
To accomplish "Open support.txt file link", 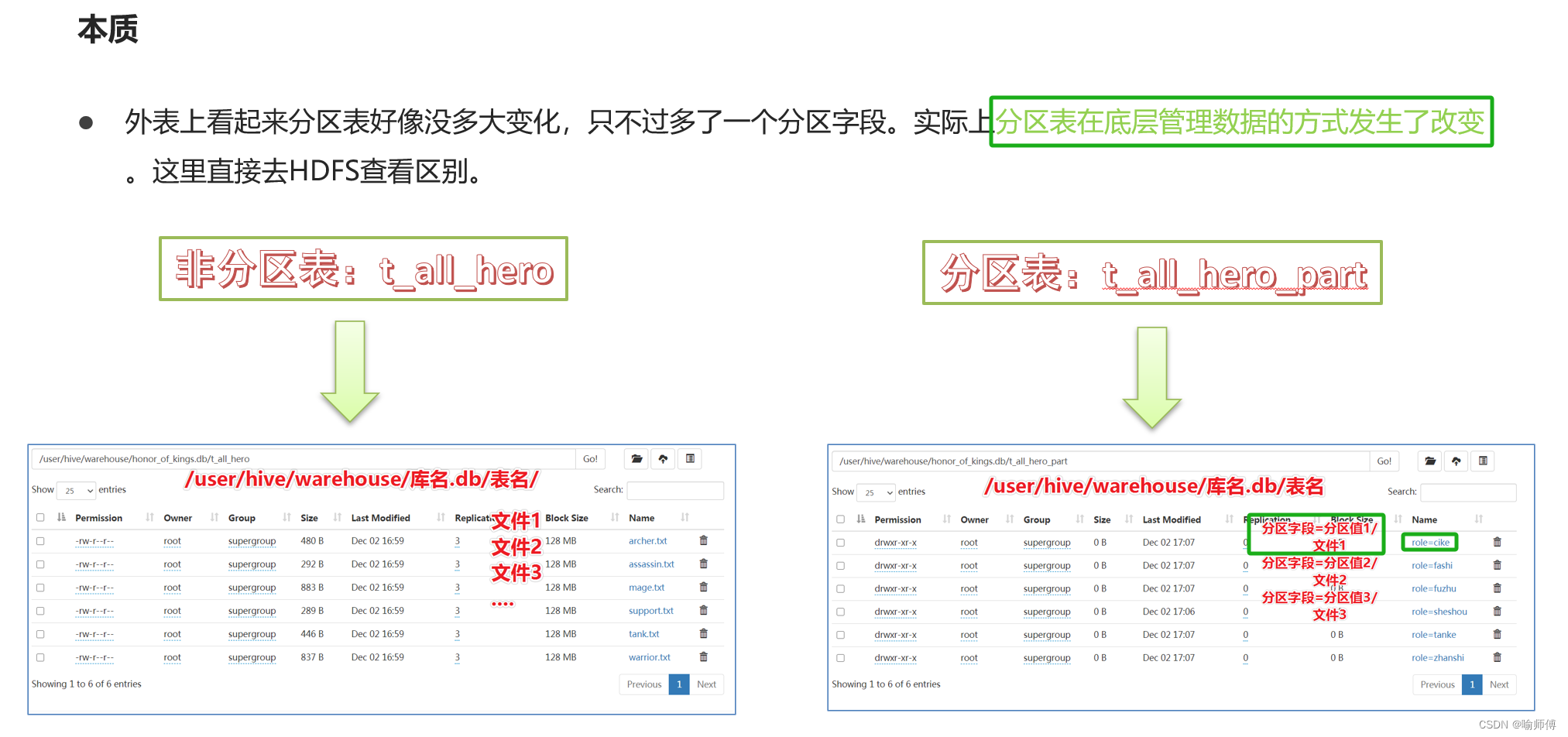I will 651,611.
